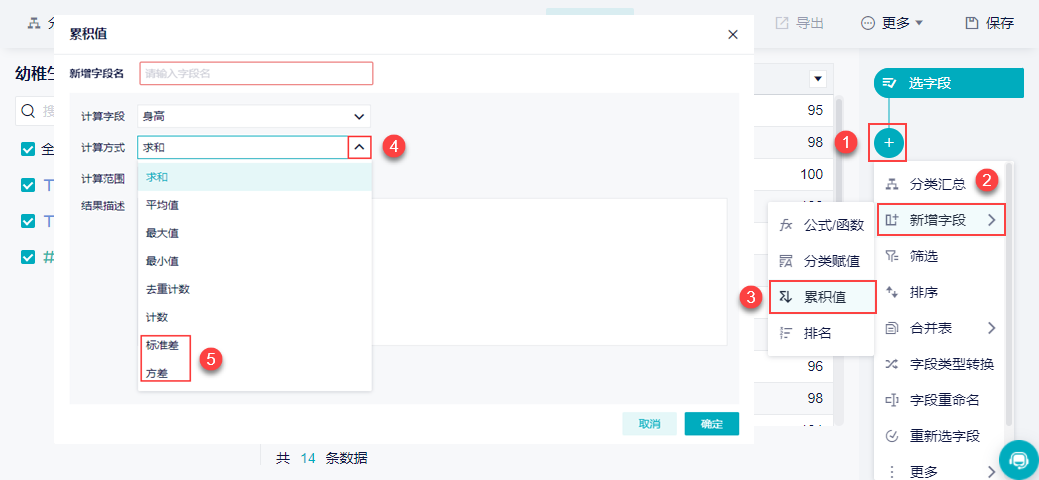Click the plus add-step icon
Screen dimensions: 1039x480
pyautogui.click(x=889, y=143)
